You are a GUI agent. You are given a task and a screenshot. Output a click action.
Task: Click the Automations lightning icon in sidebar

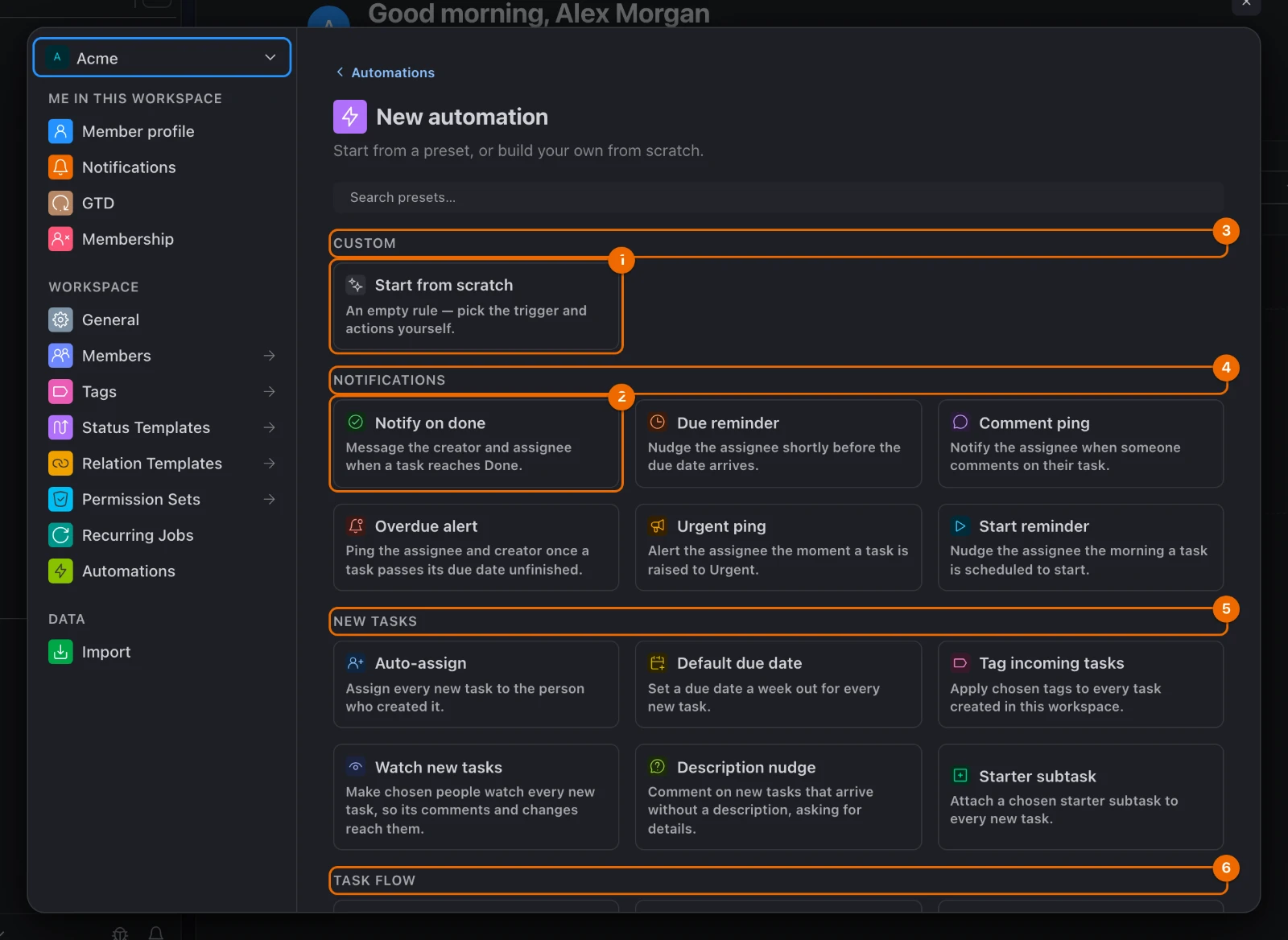click(60, 571)
